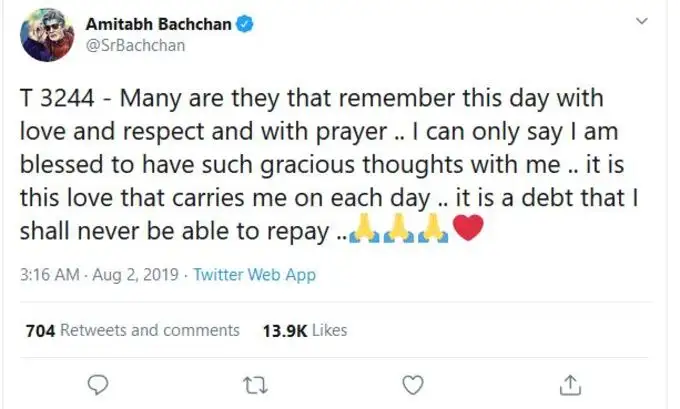This screenshot has width=680, height=409.
Task: Click the blue verified badge
Action: point(245,25)
